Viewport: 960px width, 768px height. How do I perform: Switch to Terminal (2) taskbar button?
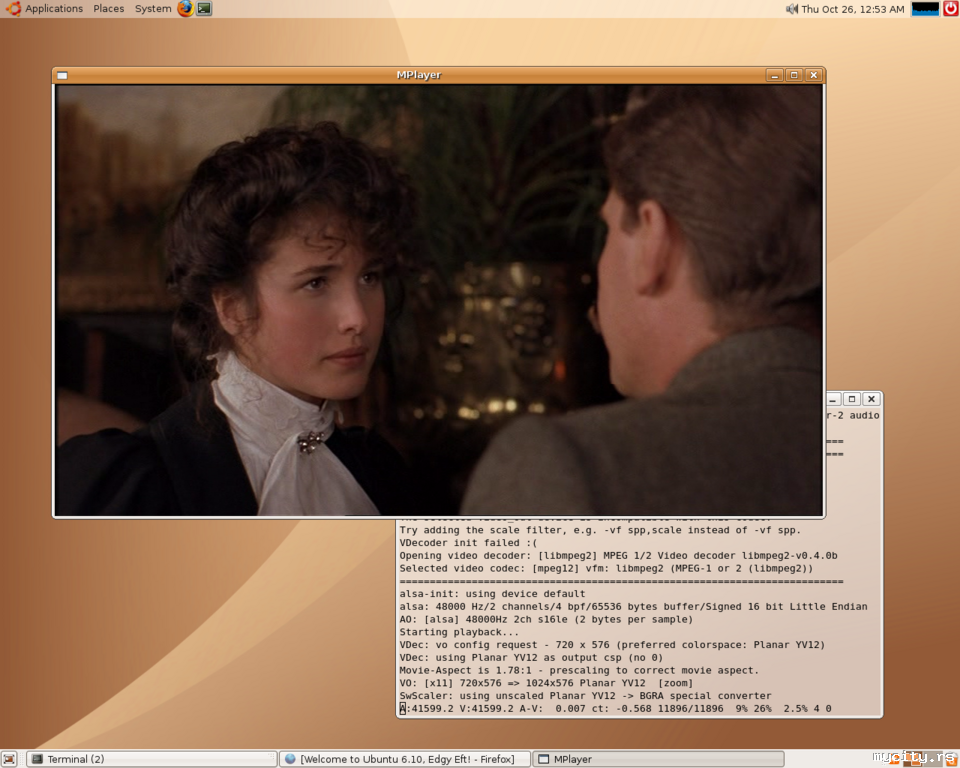click(x=151, y=759)
